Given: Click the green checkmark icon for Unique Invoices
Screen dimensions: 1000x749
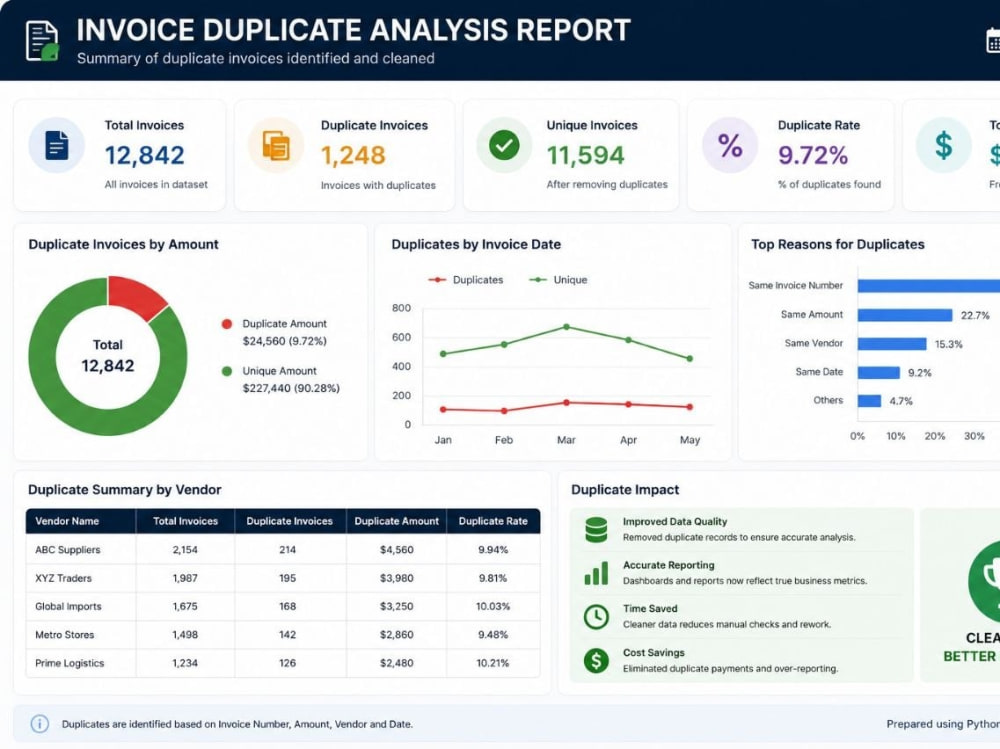Looking at the screenshot, I should tap(504, 145).
